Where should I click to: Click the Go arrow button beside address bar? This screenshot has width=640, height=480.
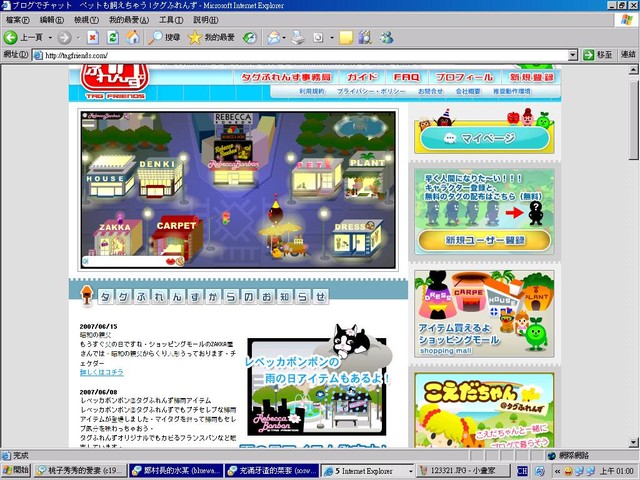597,55
